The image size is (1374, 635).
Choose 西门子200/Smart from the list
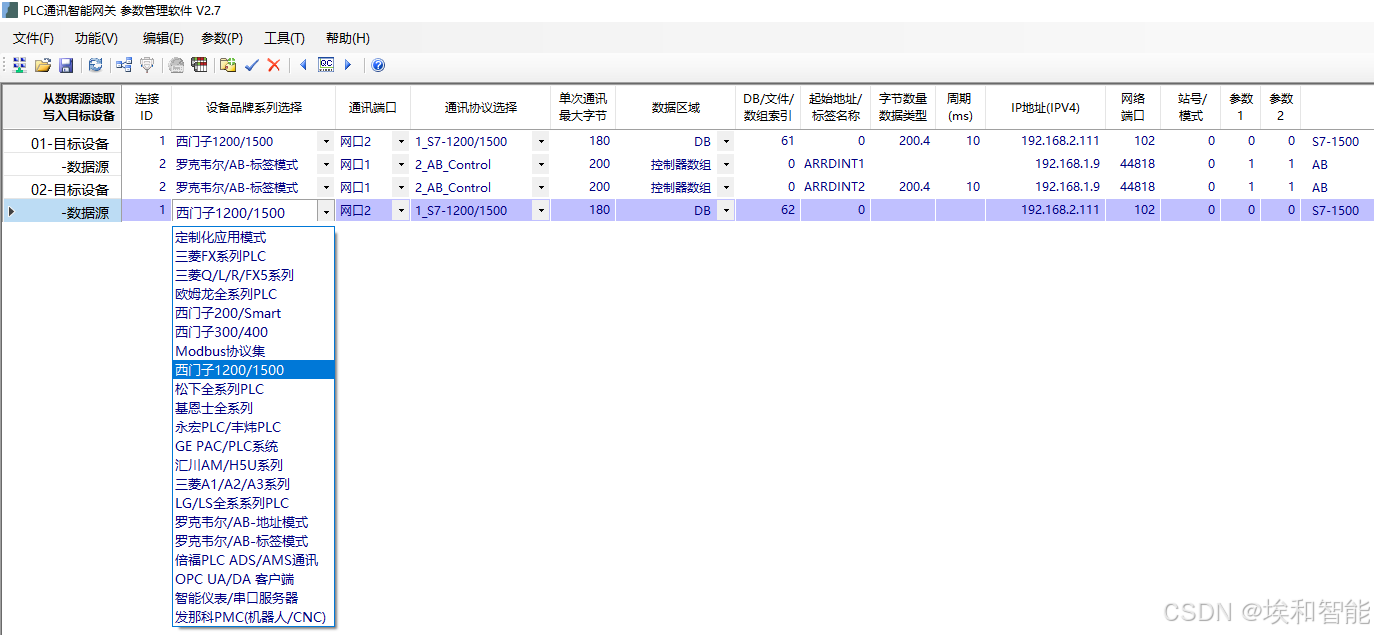254,313
